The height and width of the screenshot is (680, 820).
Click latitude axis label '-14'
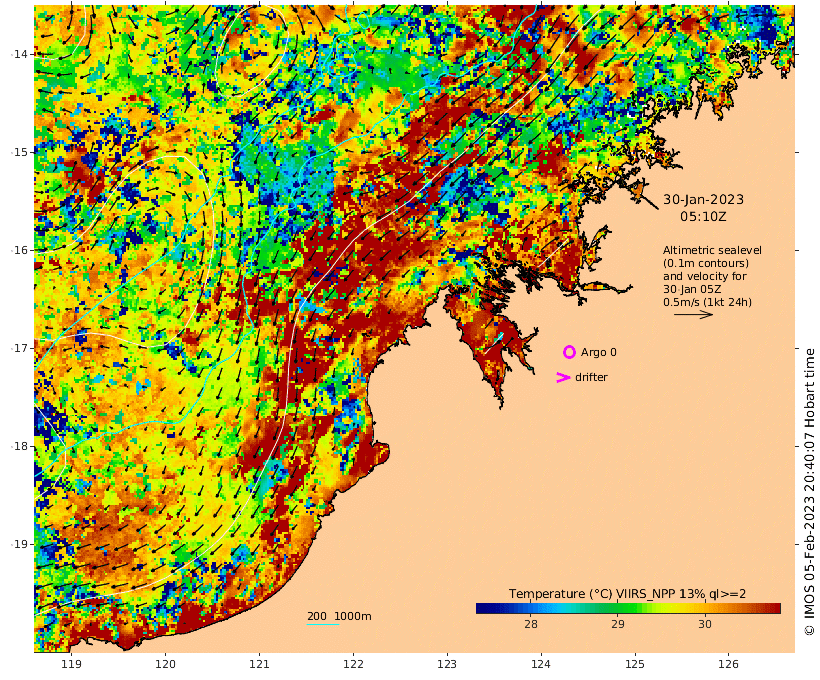[20, 54]
